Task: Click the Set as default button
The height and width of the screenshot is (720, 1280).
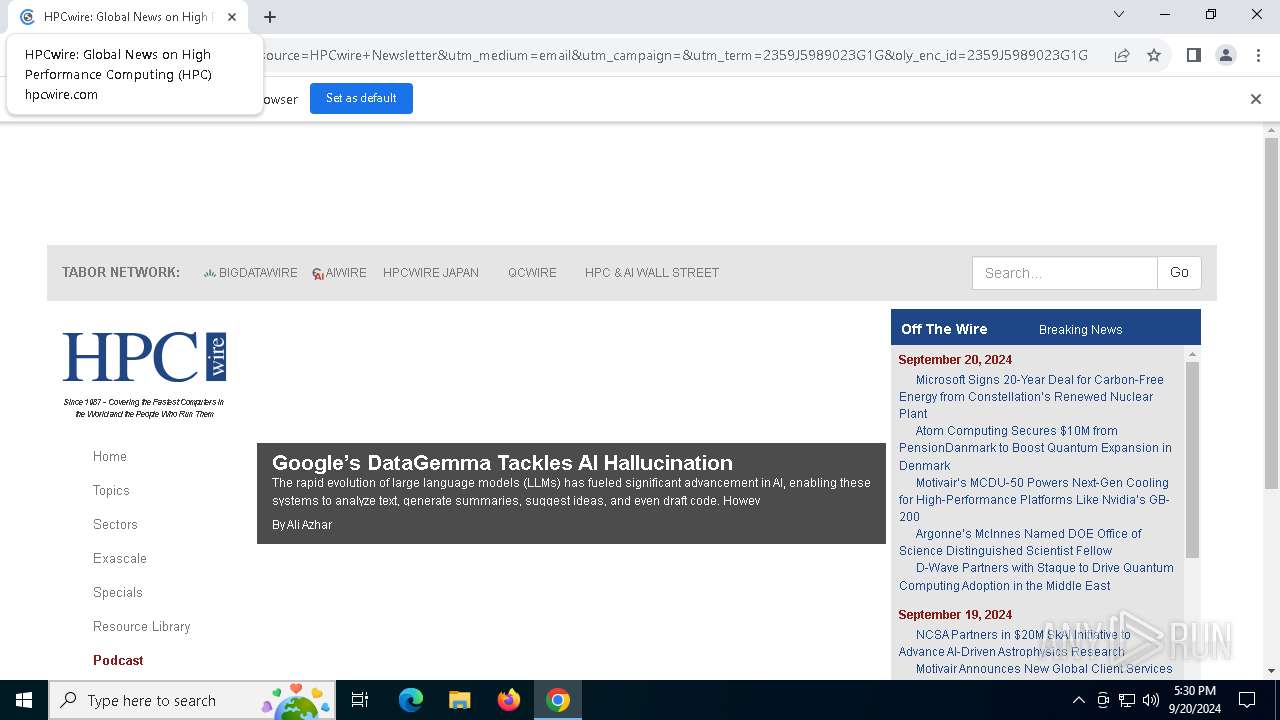Action: click(361, 98)
